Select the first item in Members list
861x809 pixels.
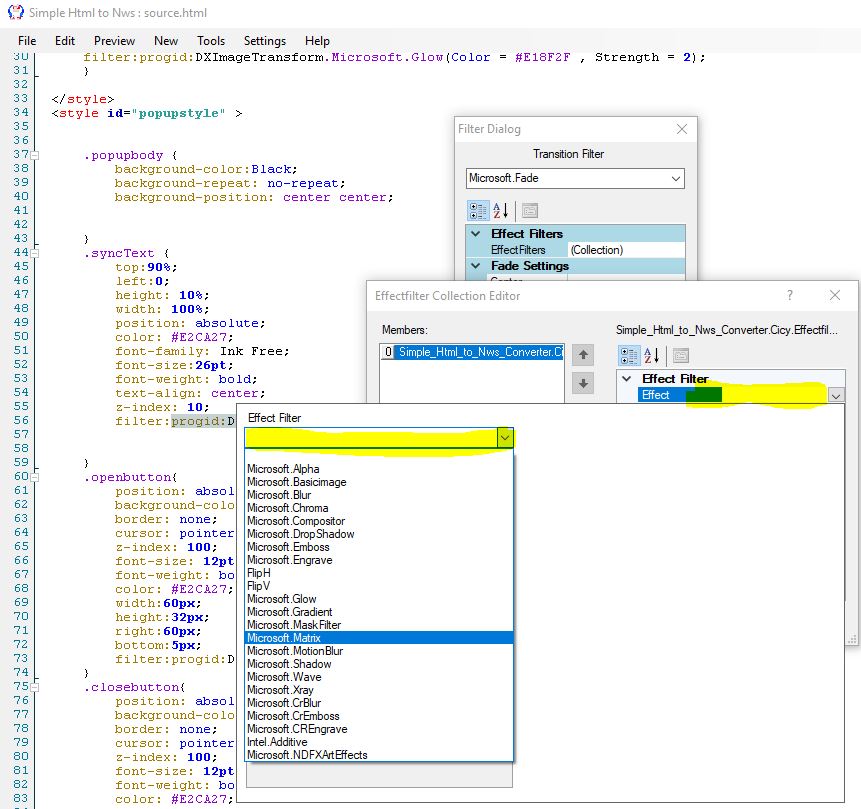click(475, 352)
